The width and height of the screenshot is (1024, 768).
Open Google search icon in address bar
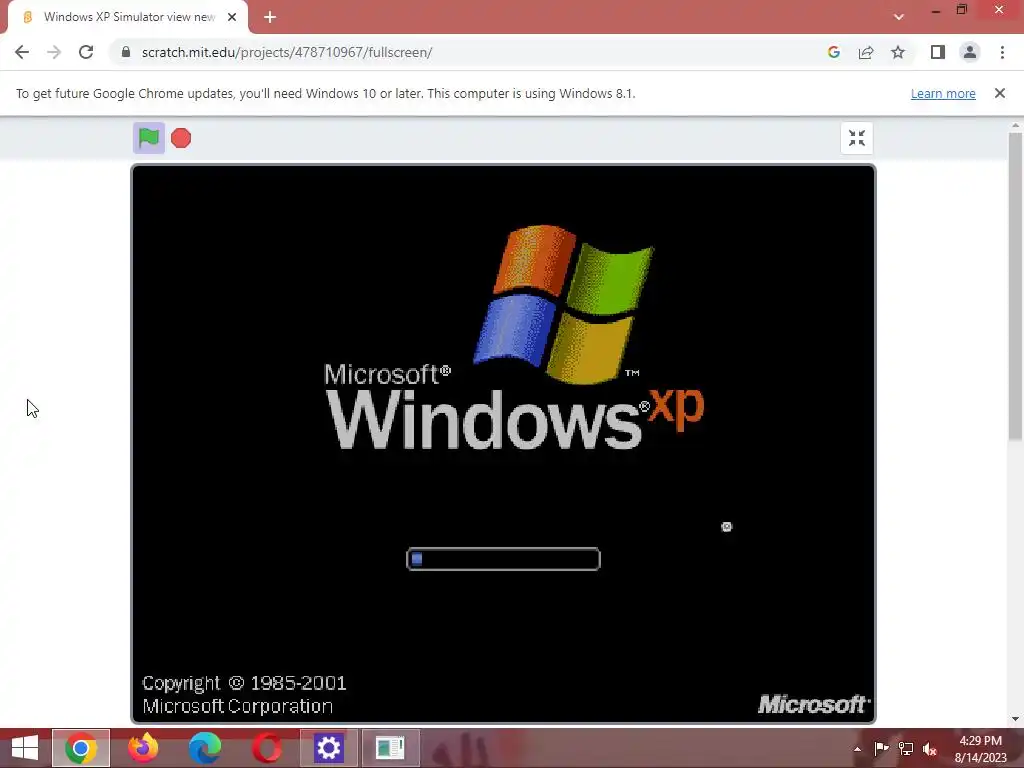pyautogui.click(x=833, y=52)
